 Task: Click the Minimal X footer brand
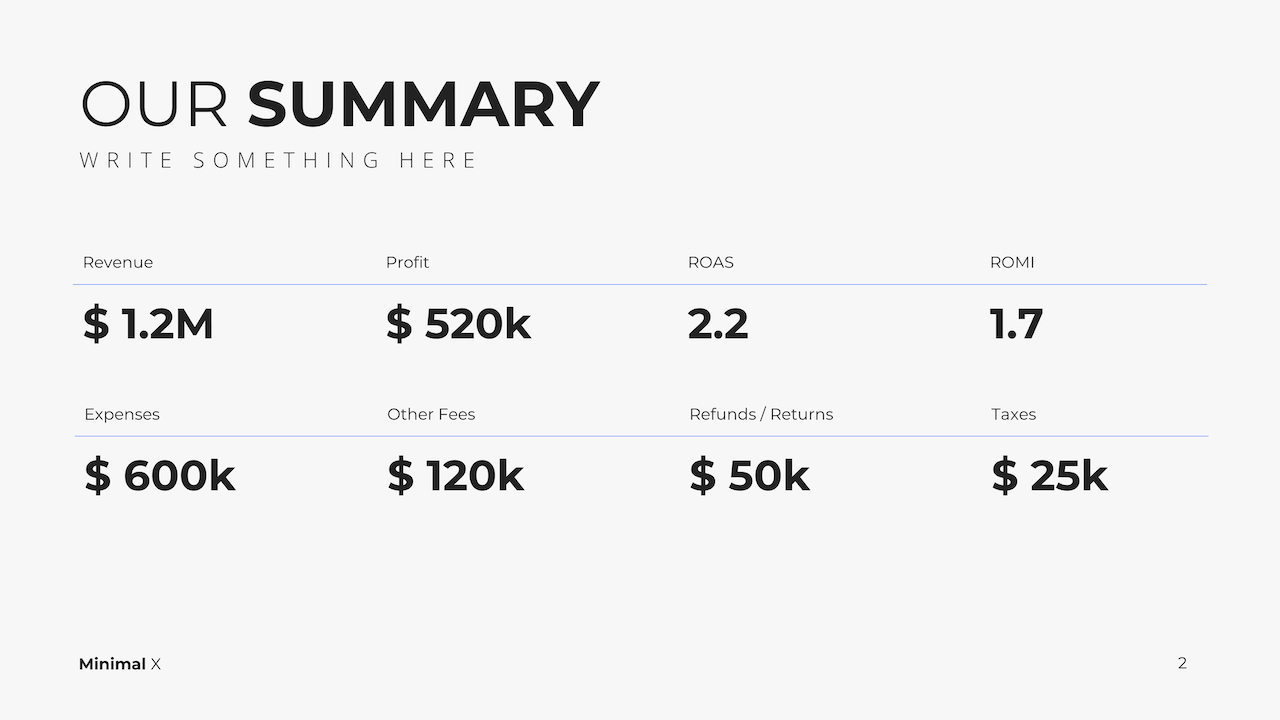coord(120,664)
